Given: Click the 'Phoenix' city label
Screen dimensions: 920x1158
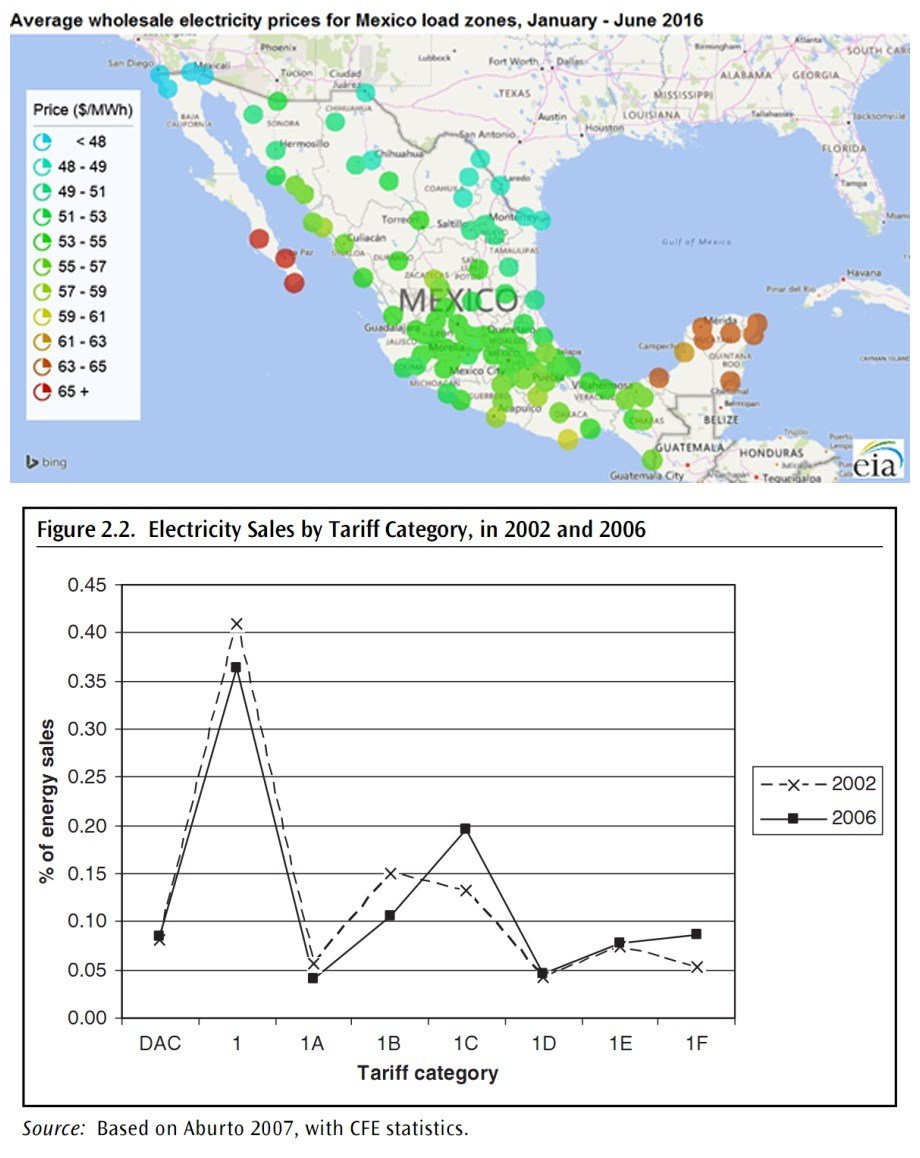Looking at the screenshot, I should coord(278,47).
